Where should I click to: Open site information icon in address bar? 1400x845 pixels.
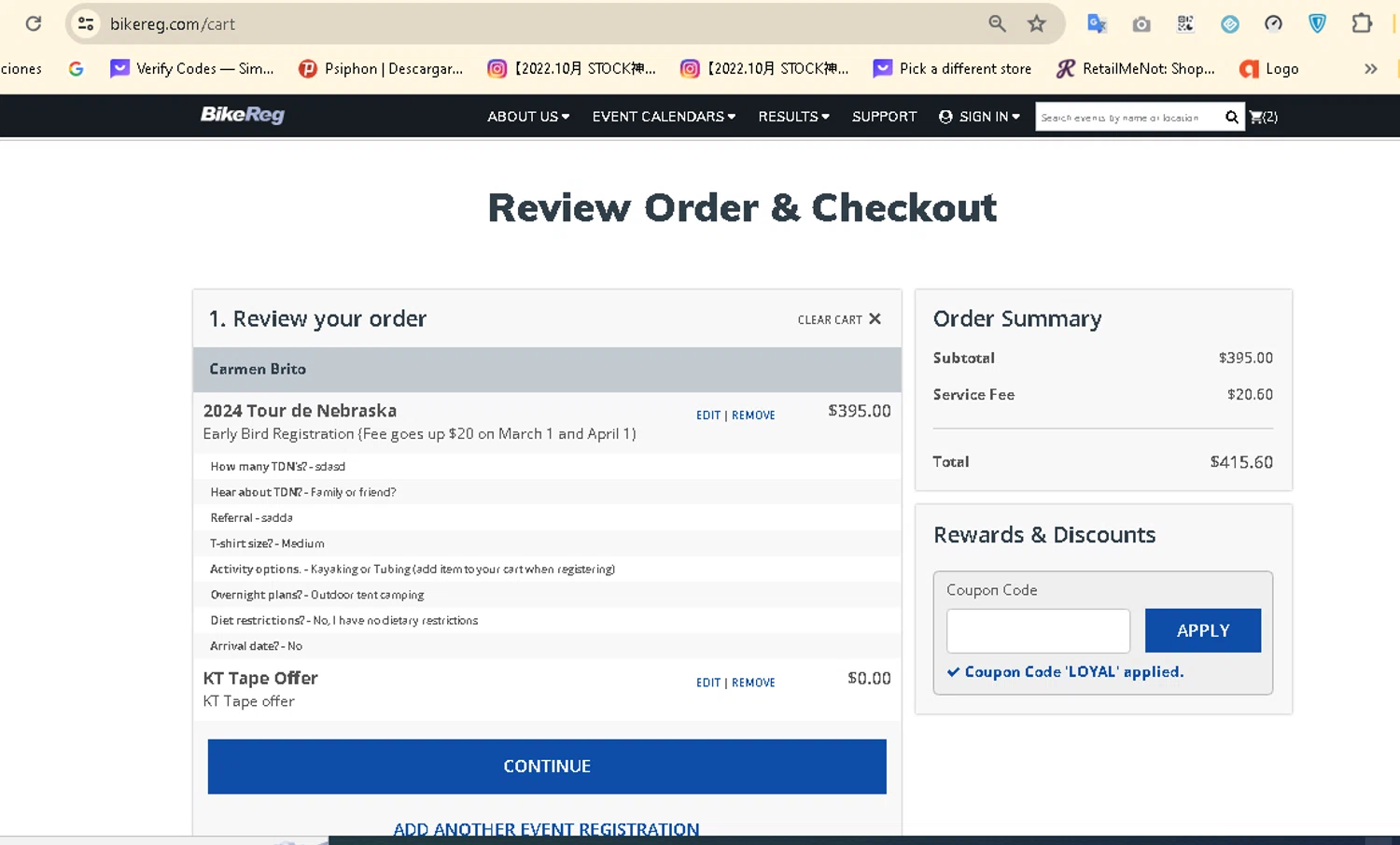pyautogui.click(x=86, y=23)
